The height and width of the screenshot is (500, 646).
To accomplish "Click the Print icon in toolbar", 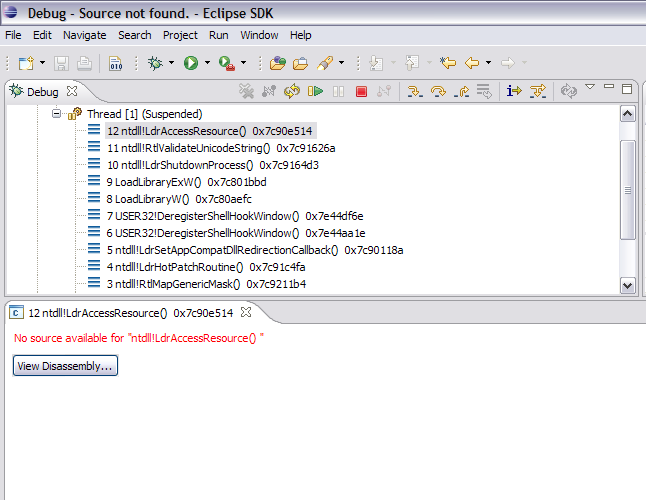I will click(84, 63).
